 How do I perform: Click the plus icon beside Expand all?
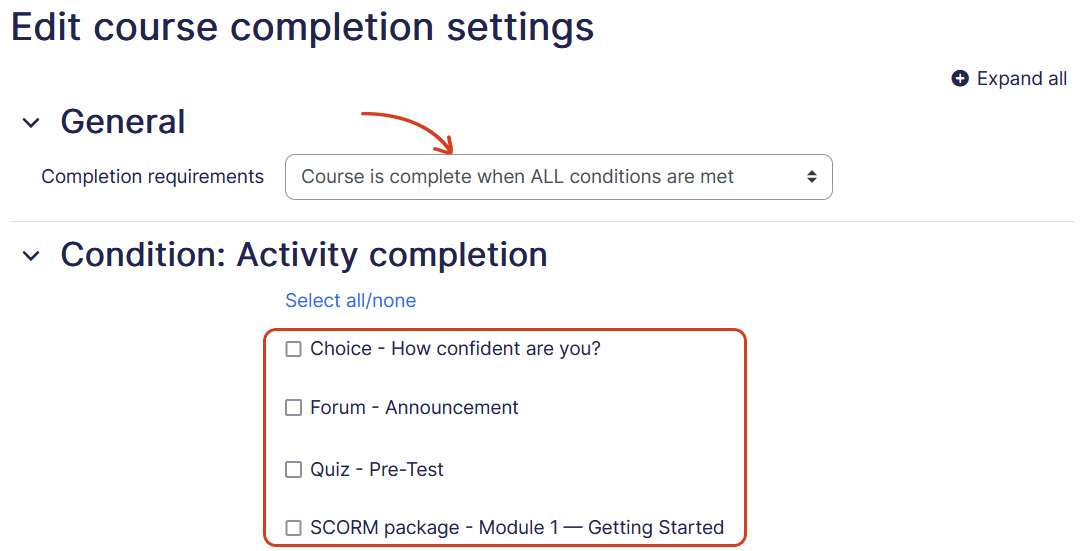click(960, 79)
